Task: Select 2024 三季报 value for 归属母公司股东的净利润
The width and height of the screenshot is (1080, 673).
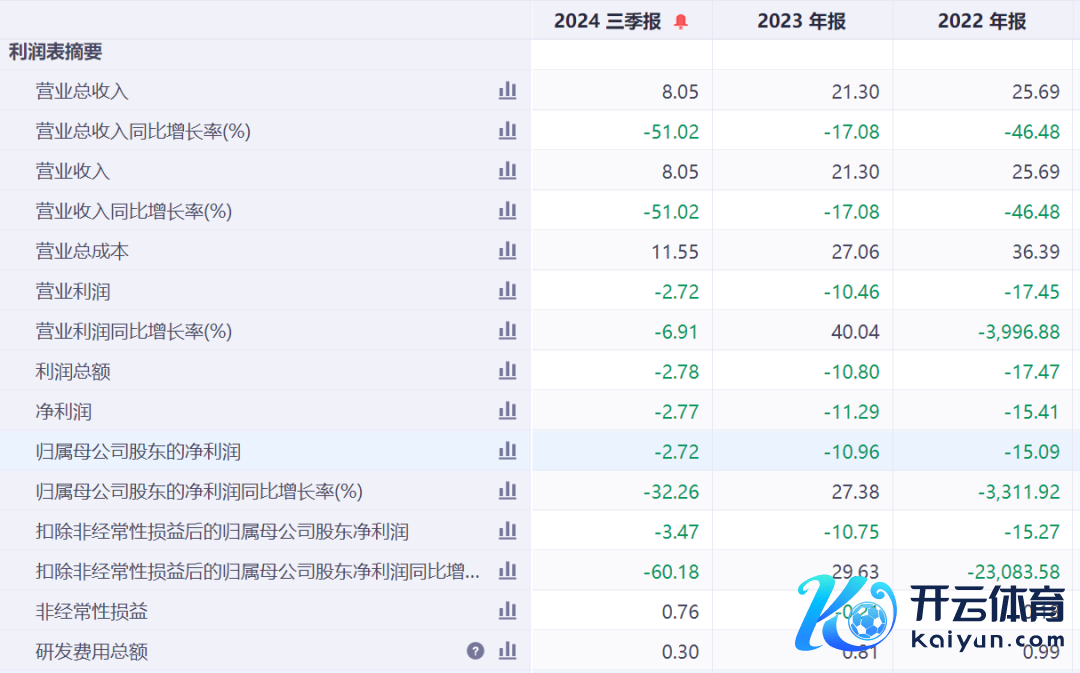Action: [x=677, y=452]
